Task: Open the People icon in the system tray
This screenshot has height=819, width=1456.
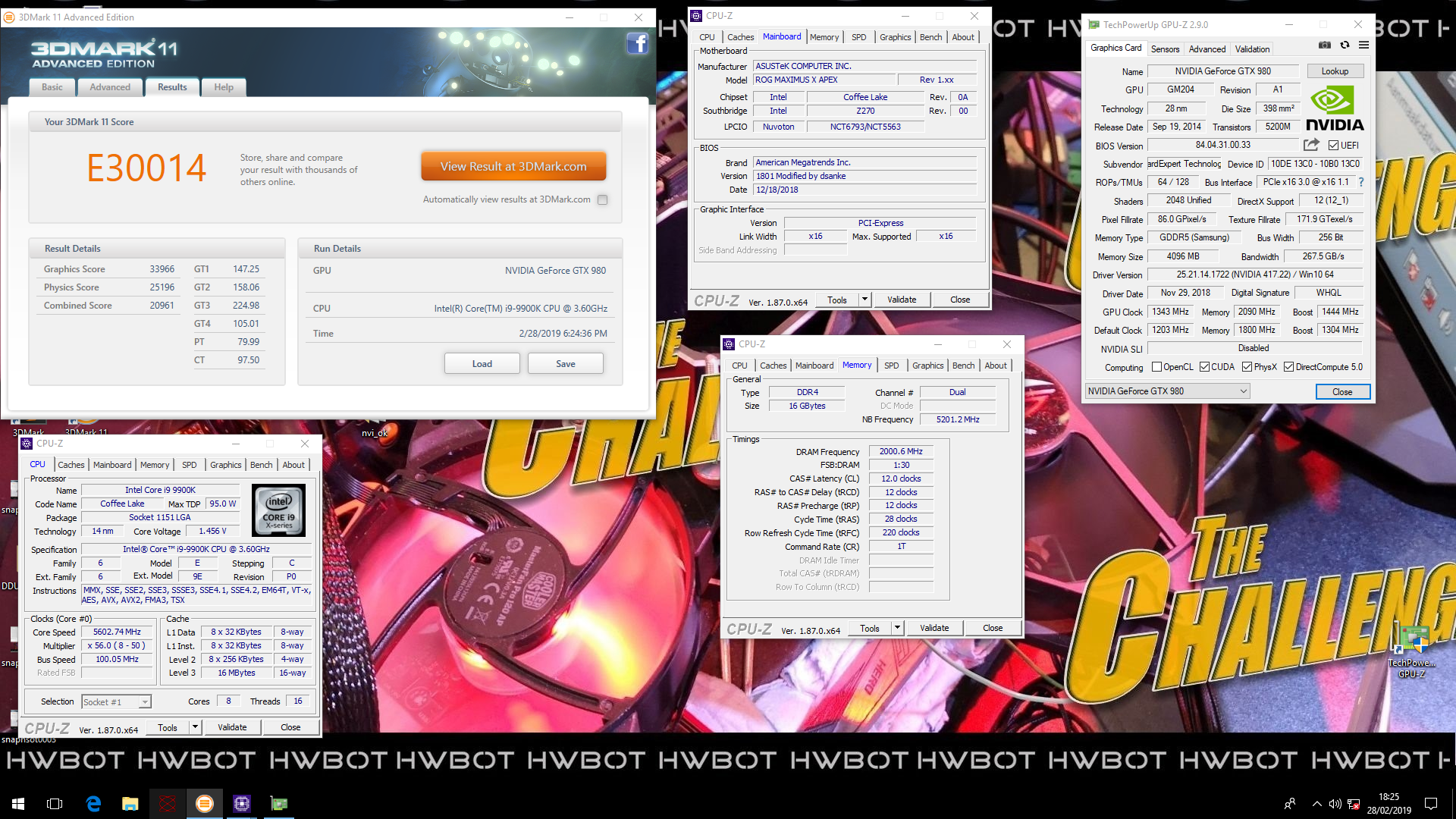Action: [1290, 804]
